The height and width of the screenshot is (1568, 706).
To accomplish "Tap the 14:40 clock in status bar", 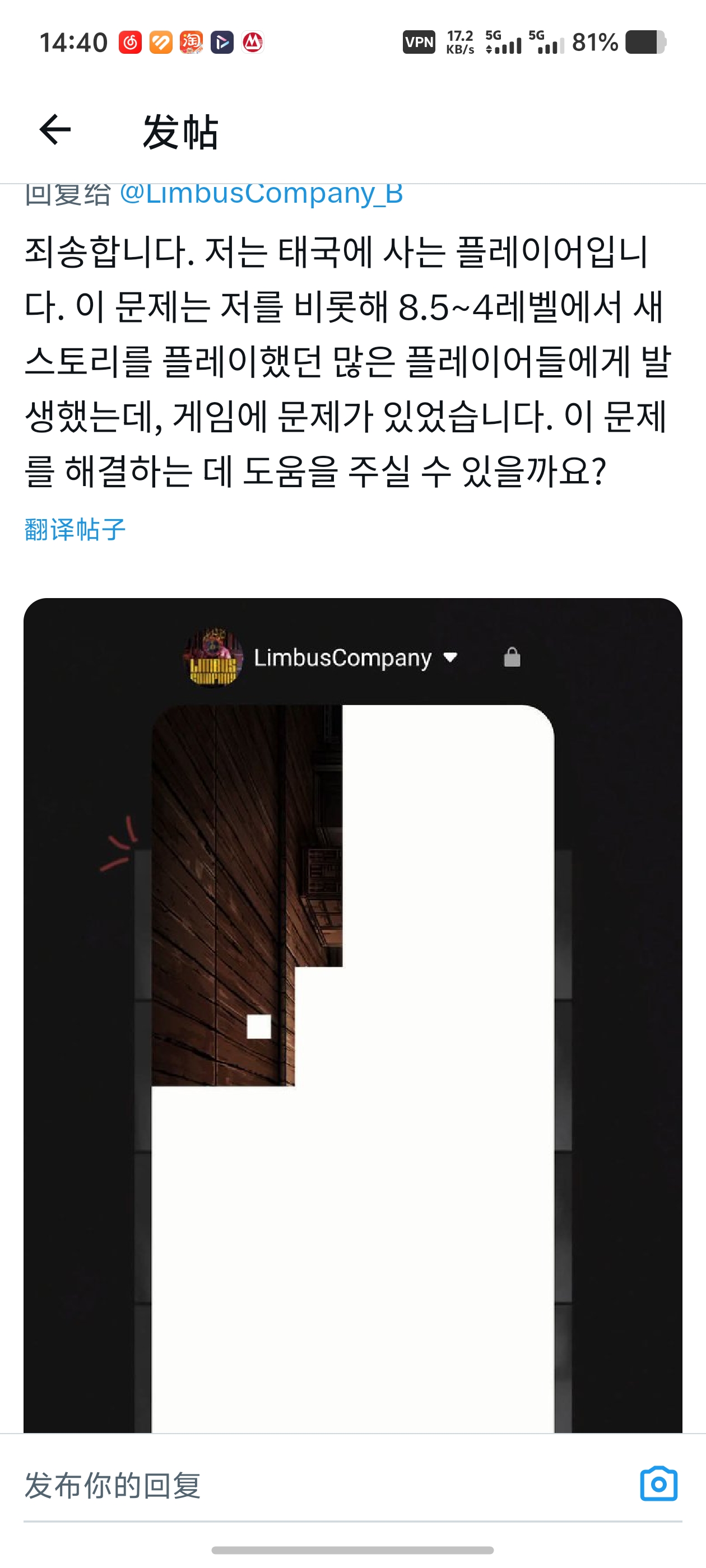I will coord(74,43).
